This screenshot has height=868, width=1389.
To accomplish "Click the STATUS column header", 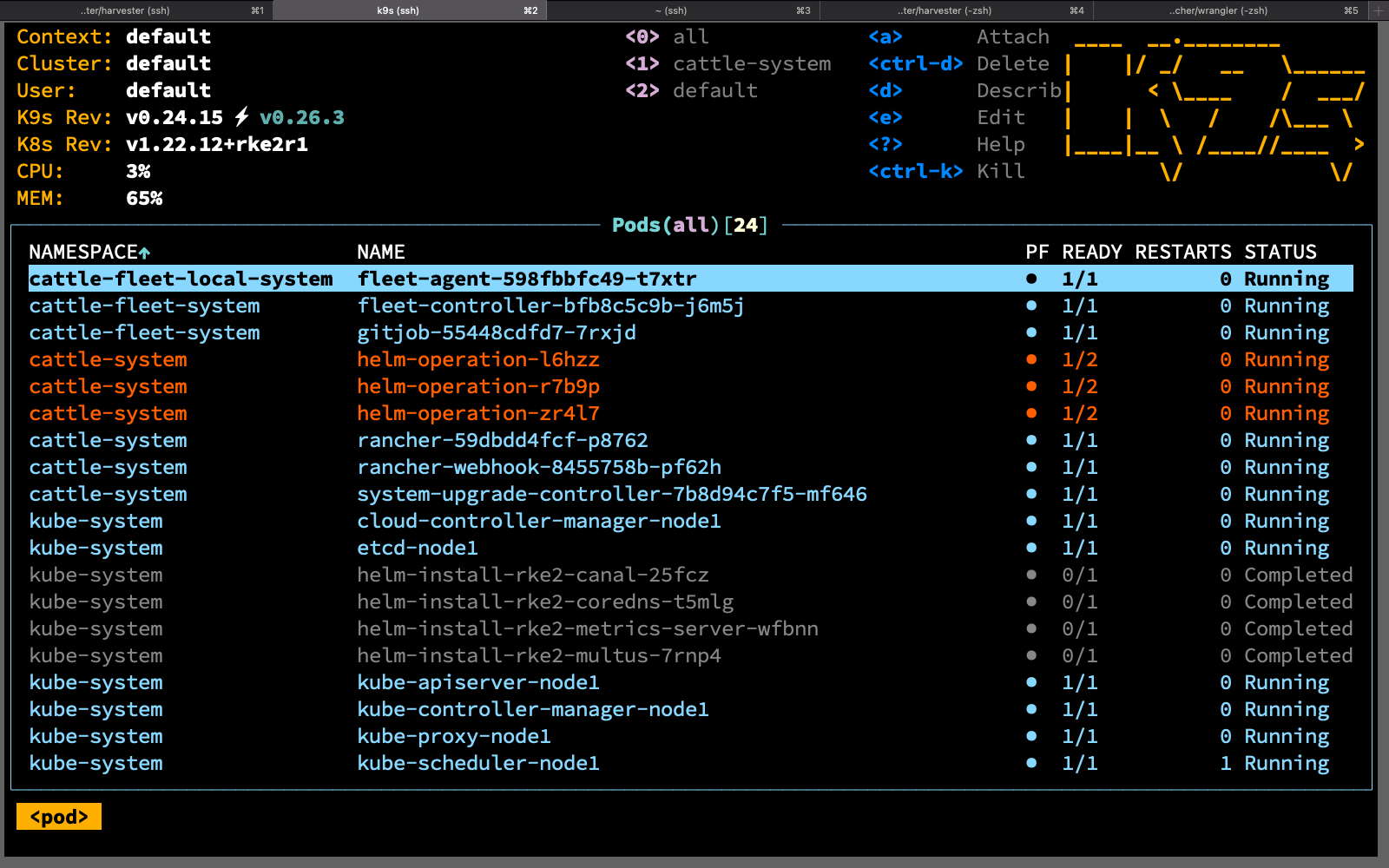I will 1280,252.
